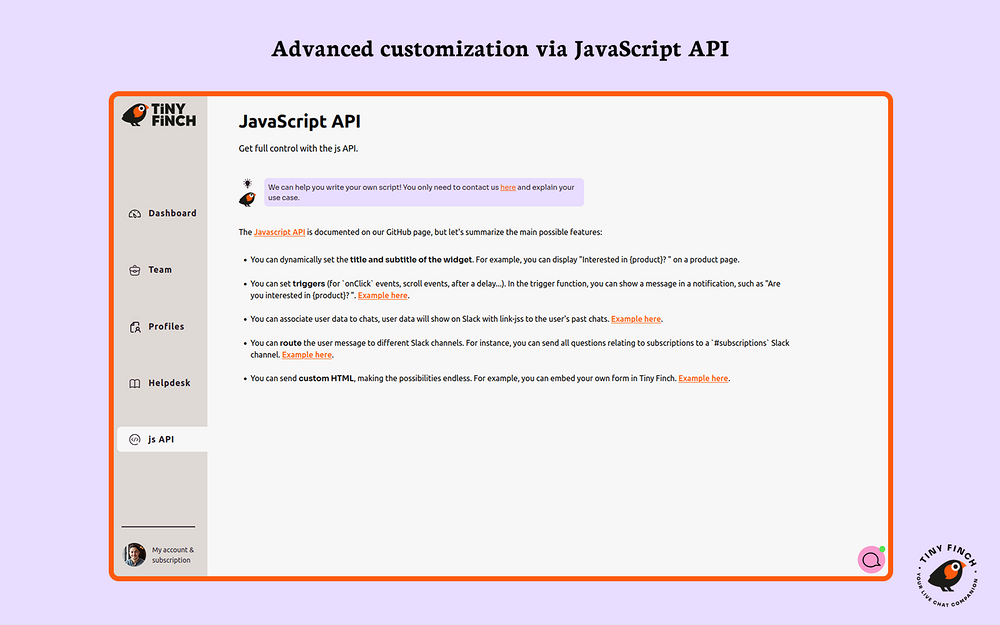Click the Dashboard gauge icon
This screenshot has height=625, width=1000.
click(x=135, y=214)
